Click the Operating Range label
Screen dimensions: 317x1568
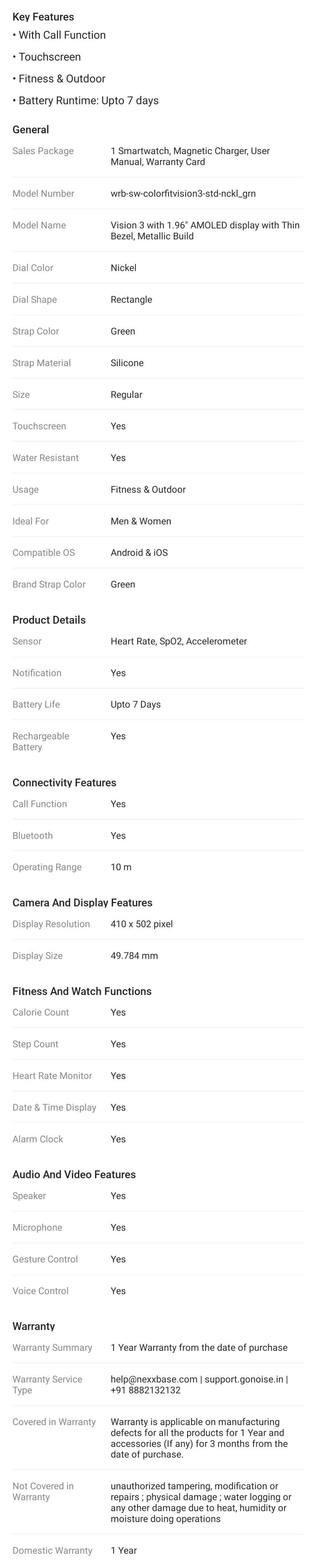point(47,867)
